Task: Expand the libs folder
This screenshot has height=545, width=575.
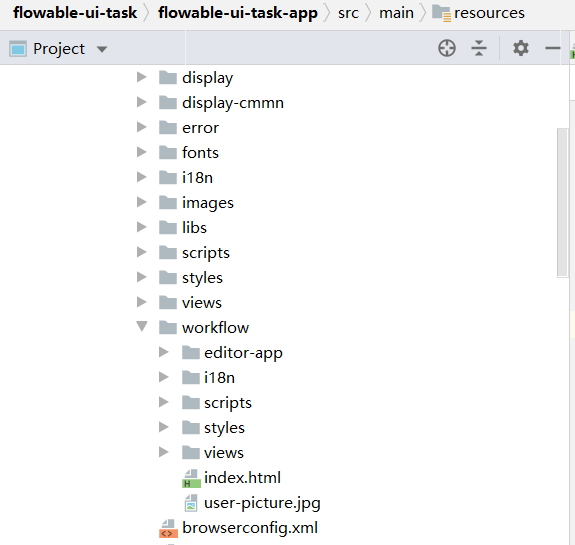Action: point(142,227)
